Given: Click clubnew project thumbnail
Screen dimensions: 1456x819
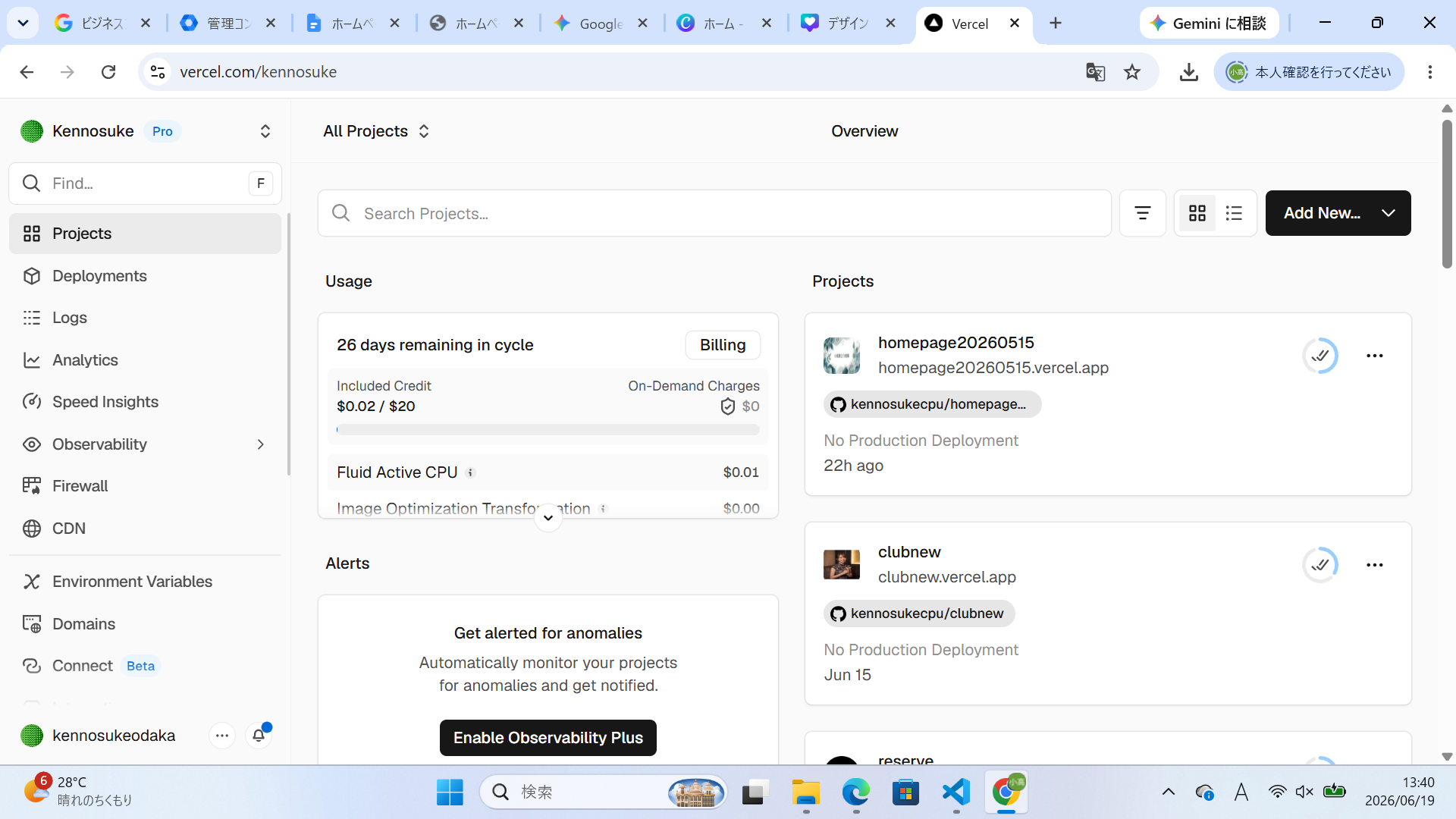Looking at the screenshot, I should click(842, 565).
